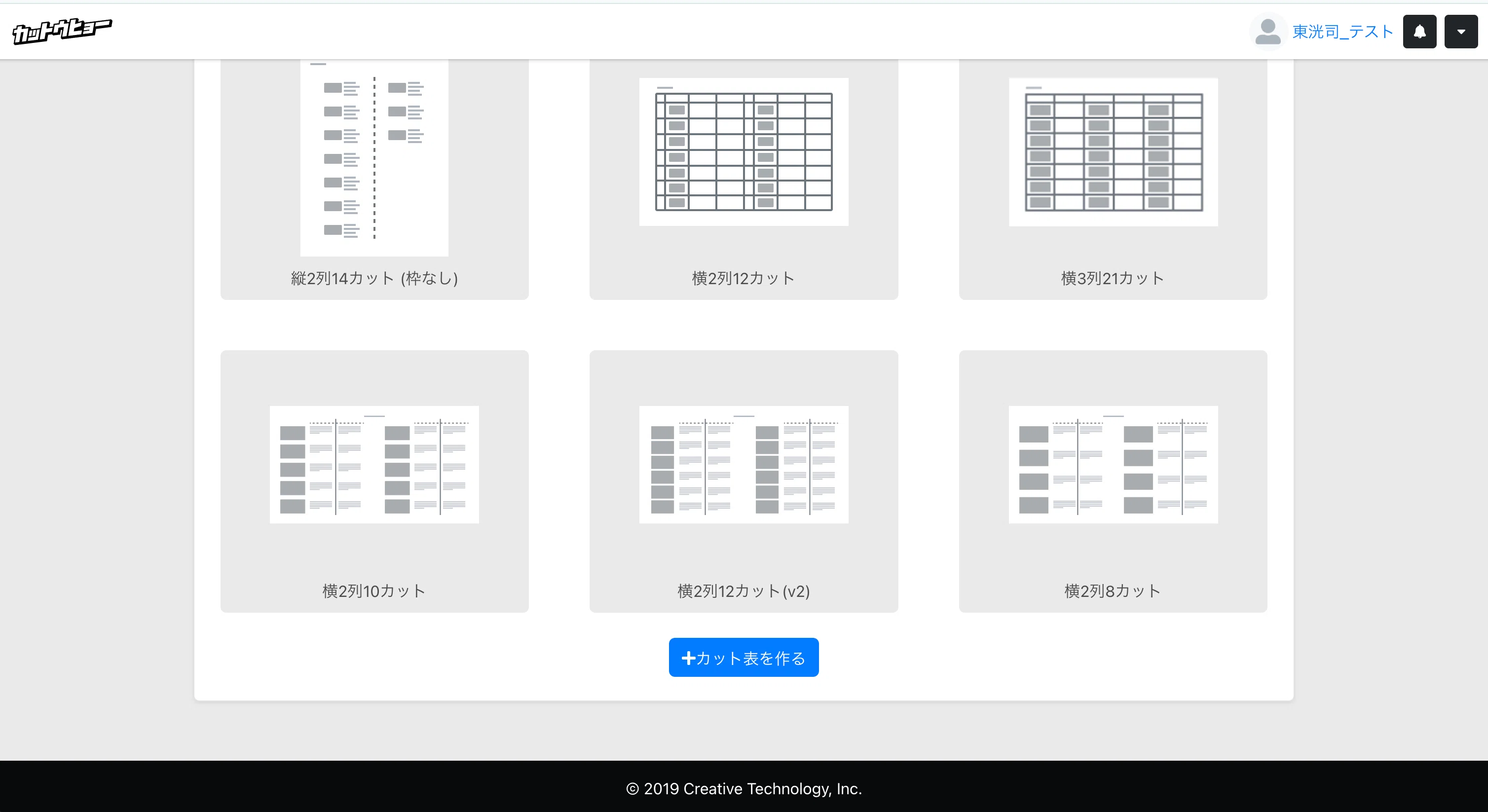This screenshot has width=1488, height=812.
Task: Click the カットウヒョー logo in the header
Action: click(62, 31)
